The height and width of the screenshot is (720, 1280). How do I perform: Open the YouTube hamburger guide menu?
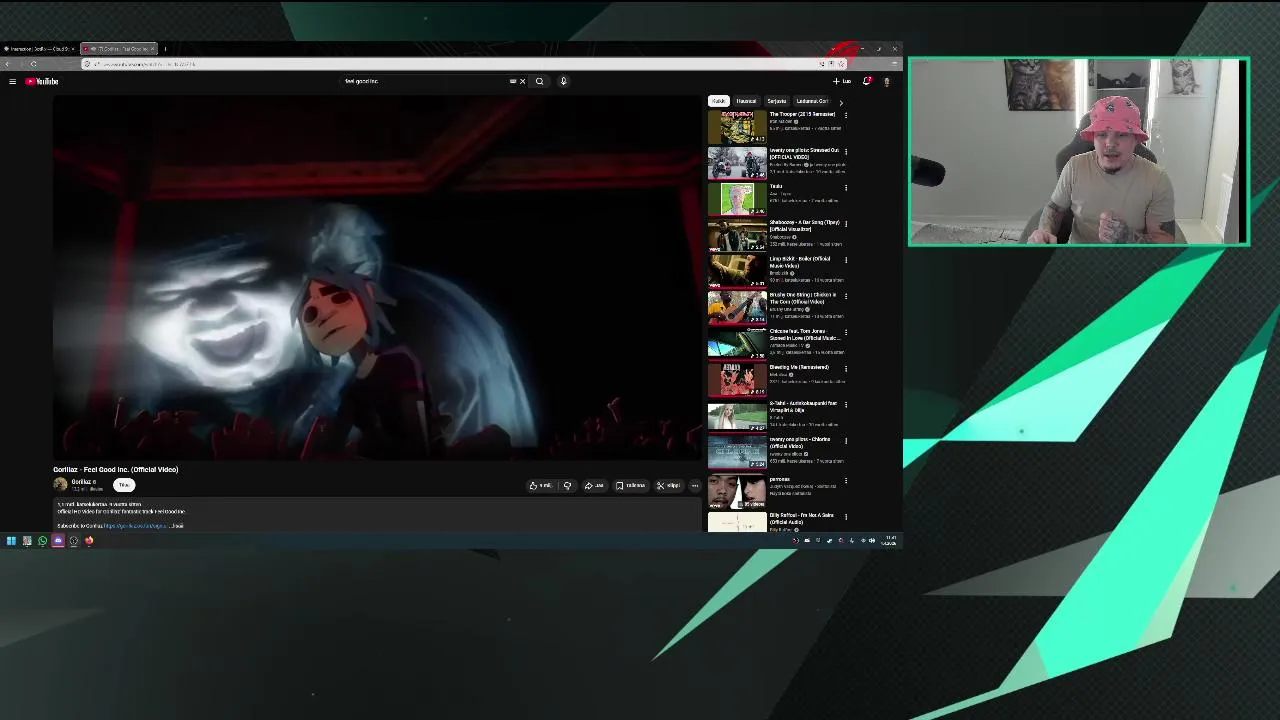[12, 81]
